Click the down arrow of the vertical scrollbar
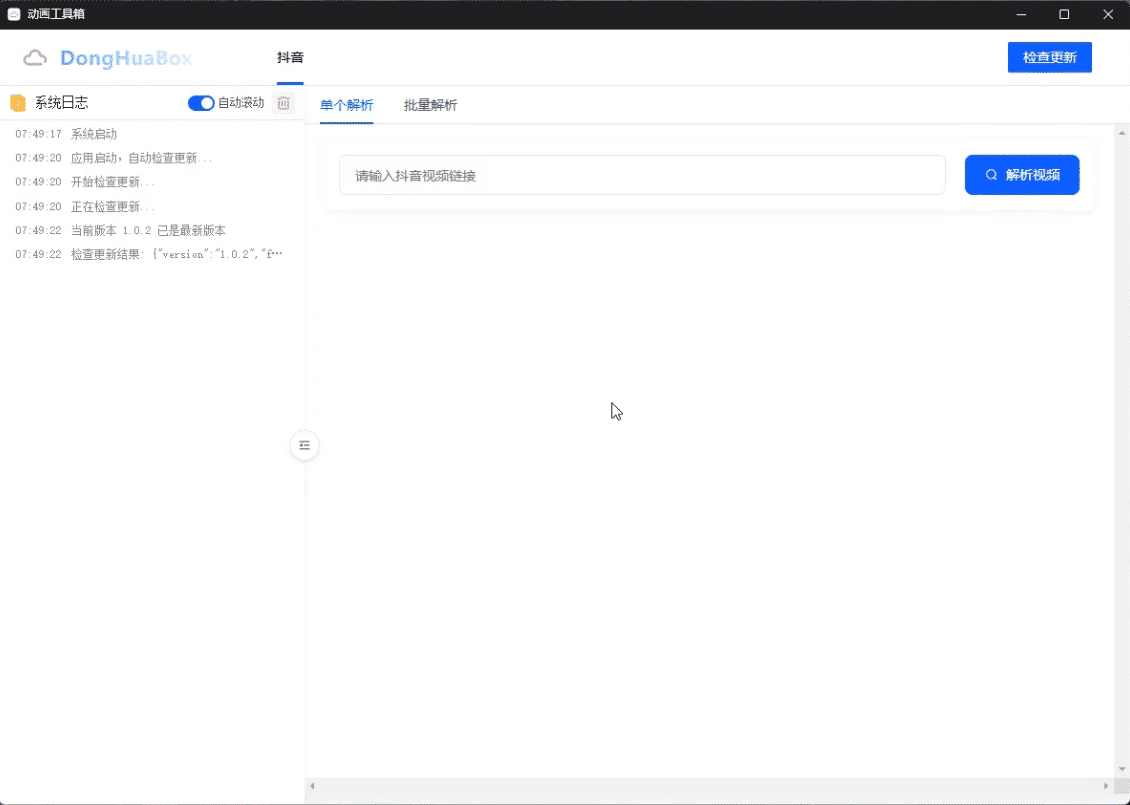 tap(1122, 768)
